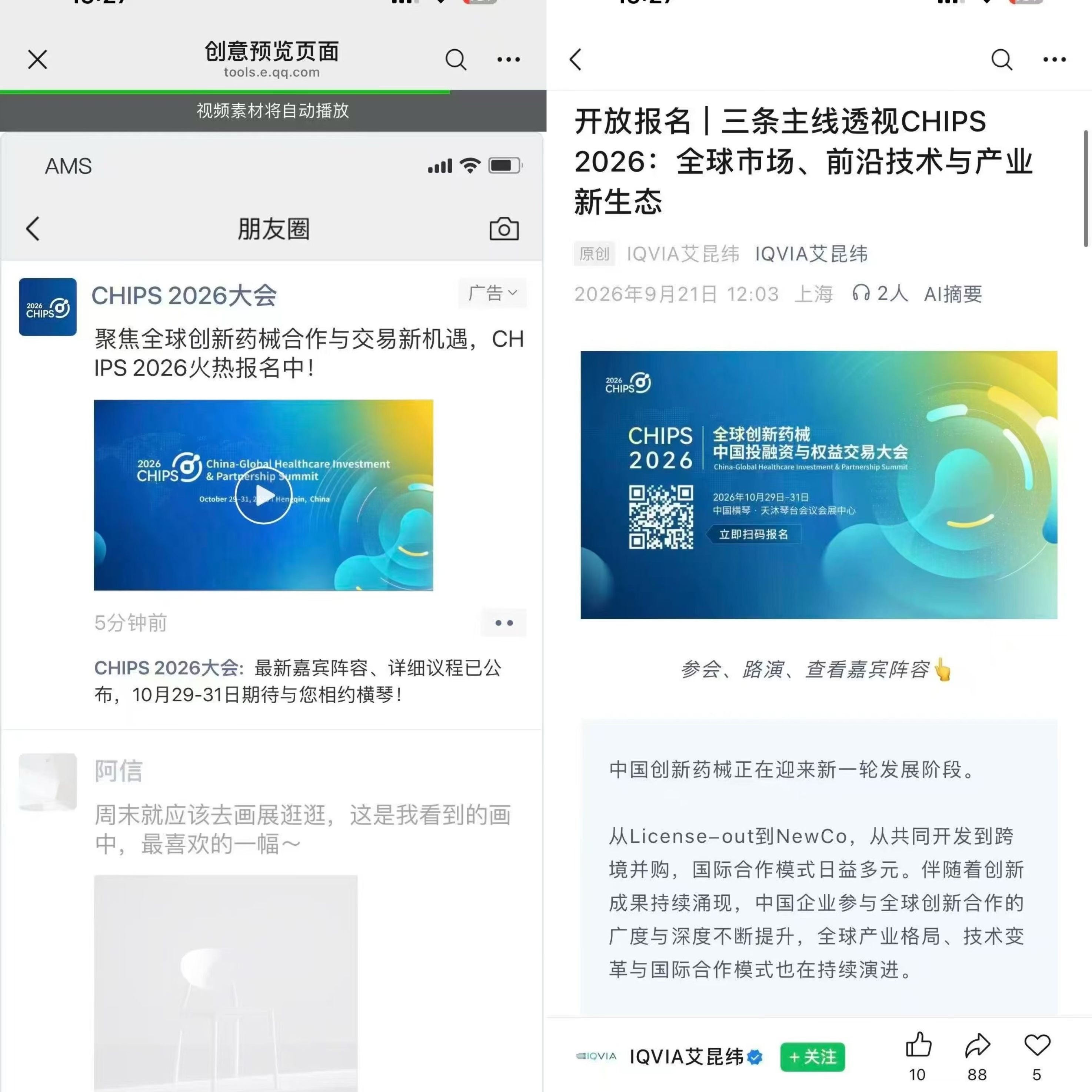Go back from 朋友圈 screen
This screenshot has height=1092, width=1092.
click(x=33, y=229)
